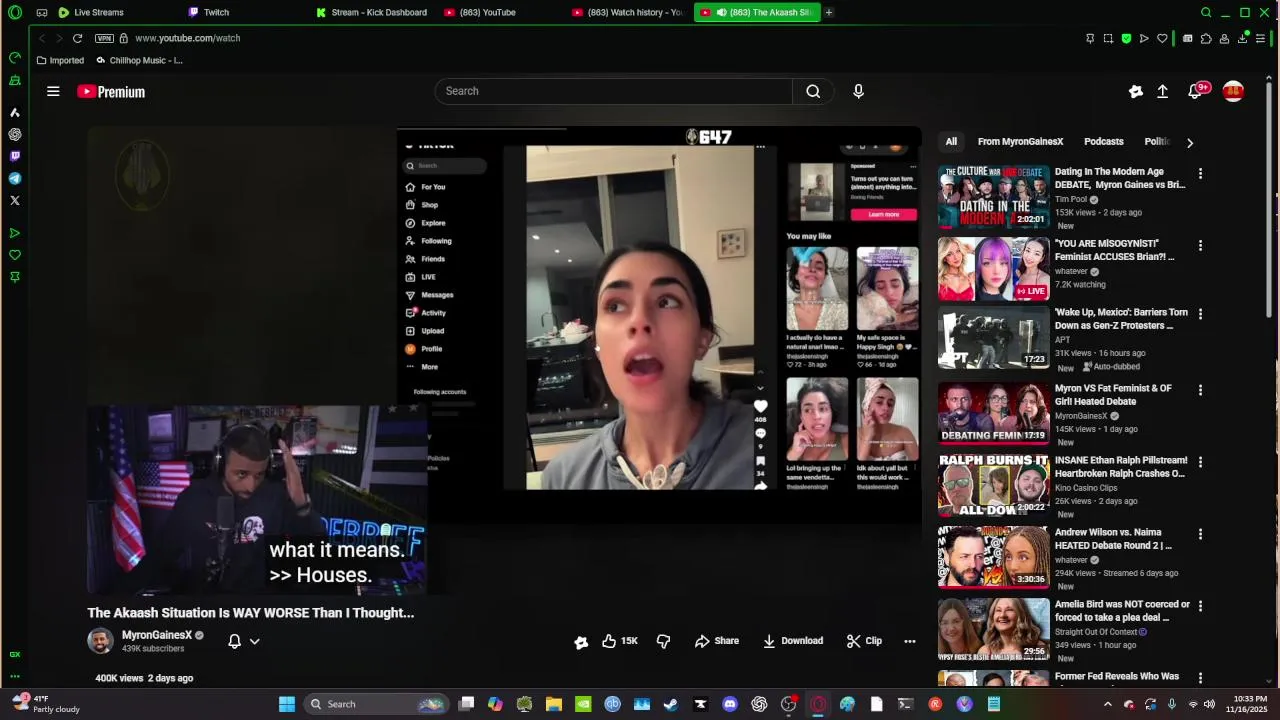This screenshot has height=720, width=1280.
Task: Open Dating In The Modern Age thumbnail
Action: tap(994, 197)
